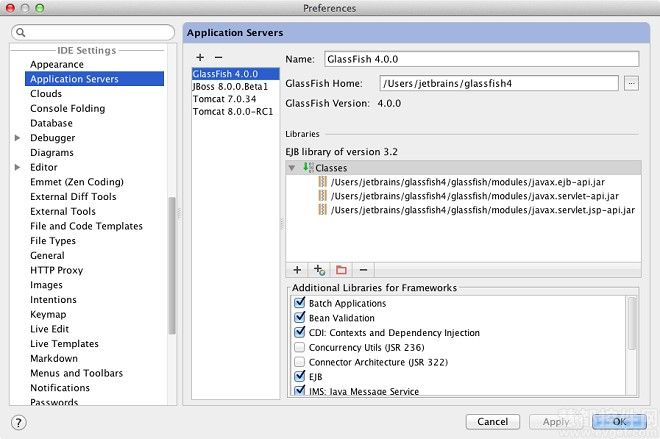This screenshot has width=660, height=439.
Task: Click the Classes sort icon
Action: (x=309, y=168)
